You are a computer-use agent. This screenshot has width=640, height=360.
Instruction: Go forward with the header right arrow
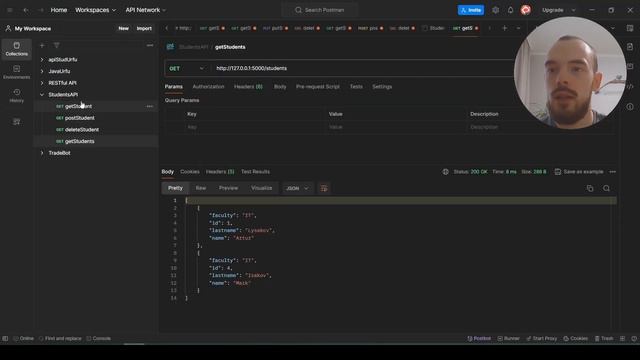(41, 10)
